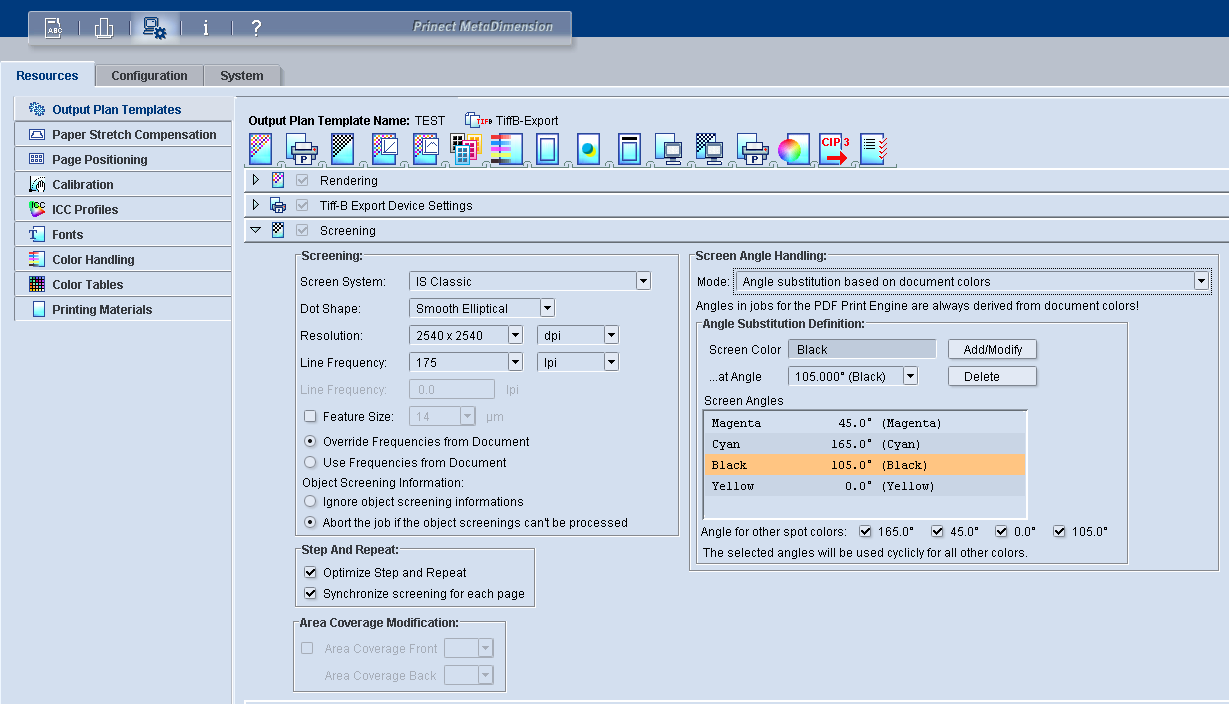Click the blank framed page step icon
The height and width of the screenshot is (704, 1229).
point(547,148)
